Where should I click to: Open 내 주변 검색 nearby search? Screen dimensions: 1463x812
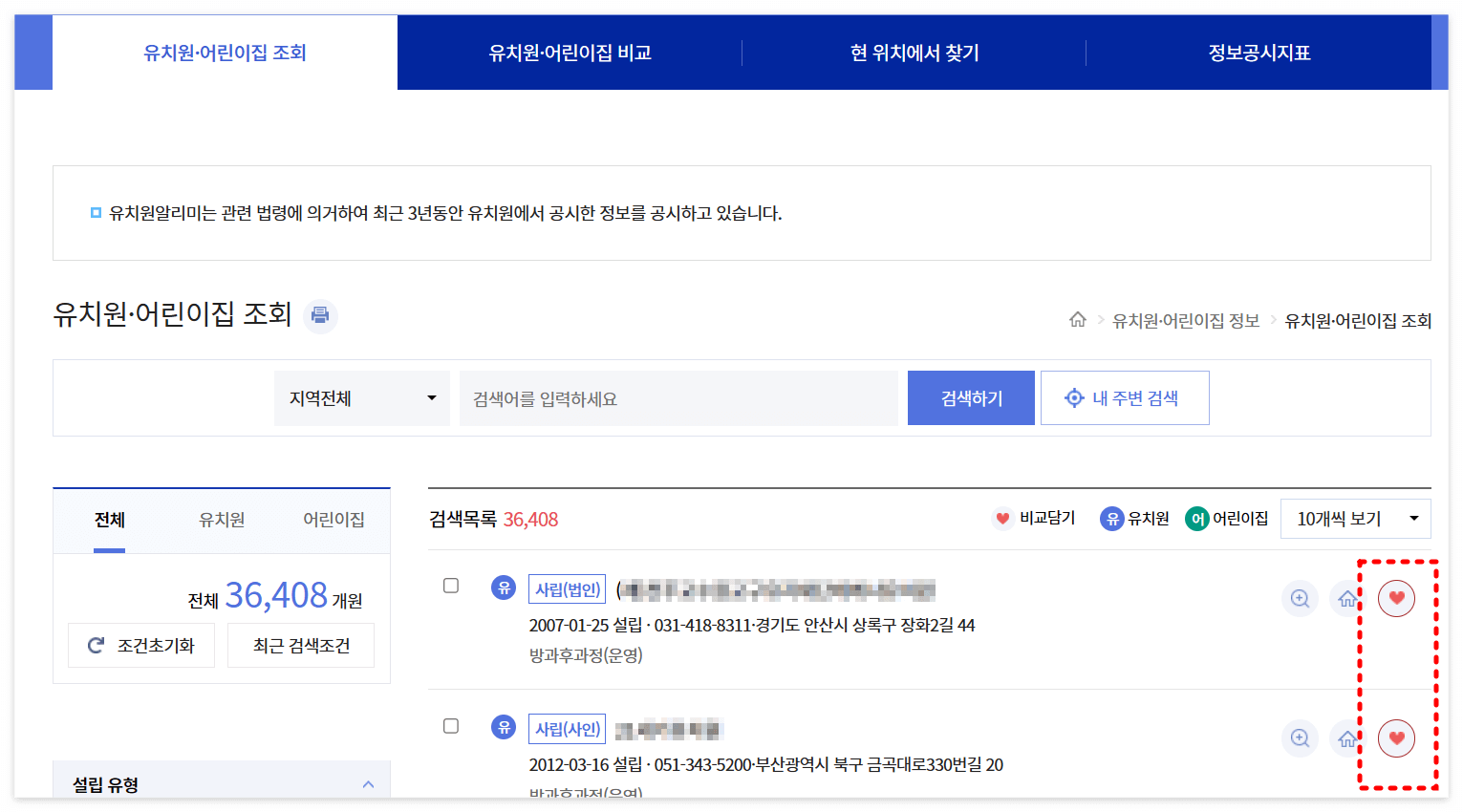[1125, 397]
